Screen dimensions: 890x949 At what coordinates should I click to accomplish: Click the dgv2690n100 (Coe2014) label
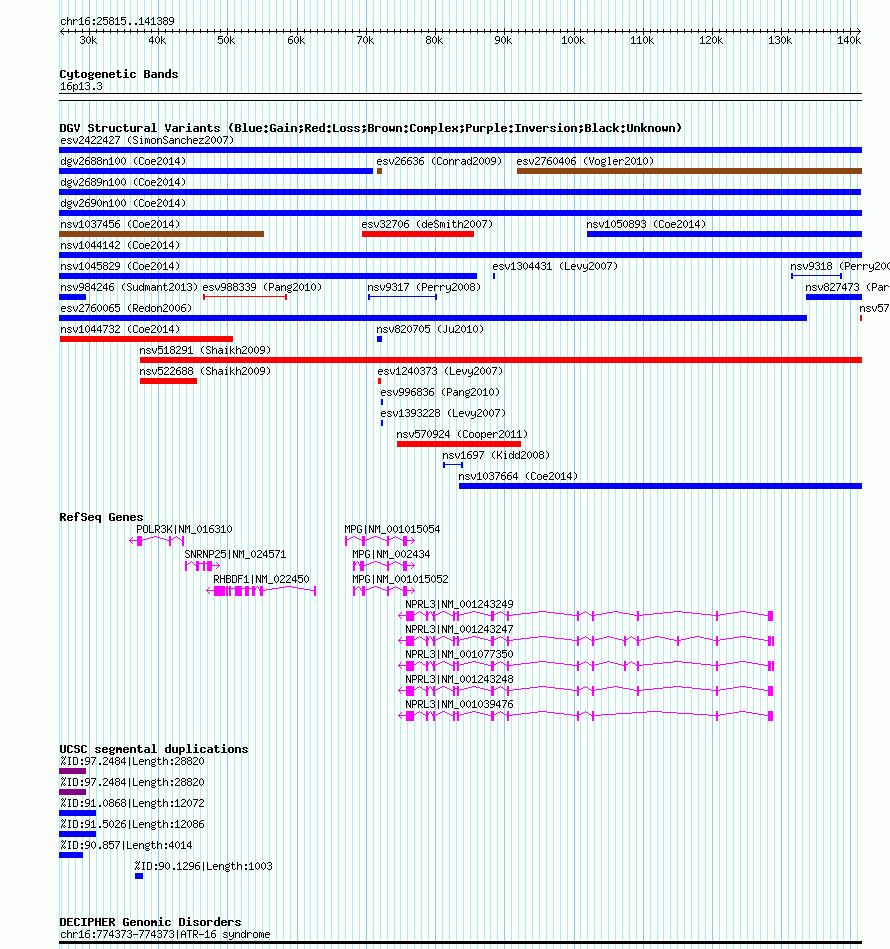[x=123, y=203]
